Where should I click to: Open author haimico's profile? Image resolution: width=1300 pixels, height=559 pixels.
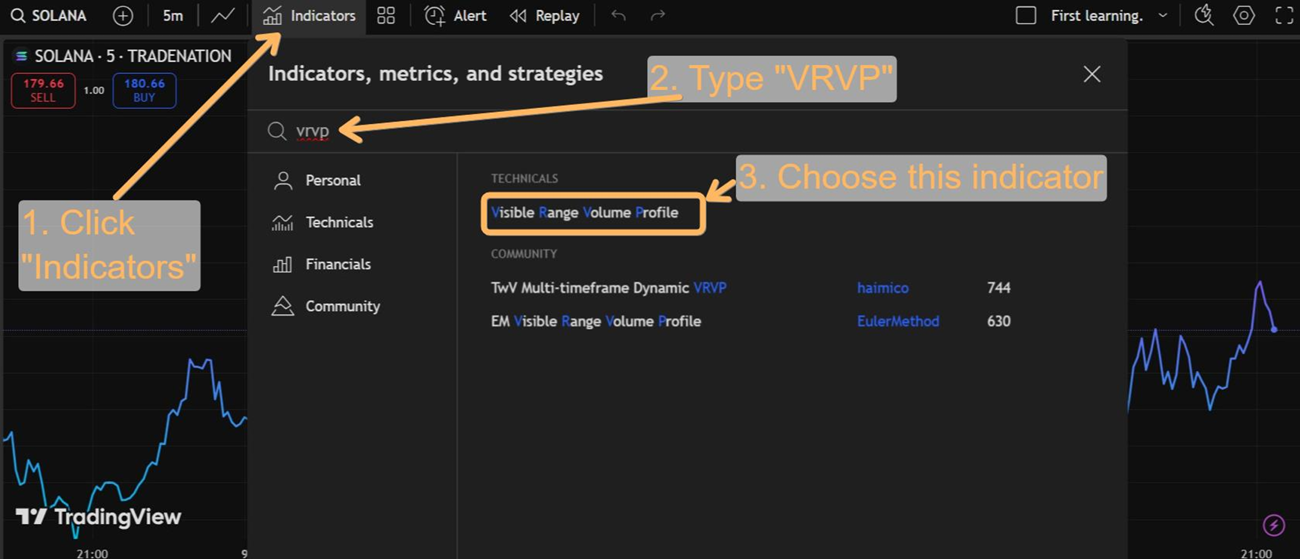pyautogui.click(x=883, y=288)
